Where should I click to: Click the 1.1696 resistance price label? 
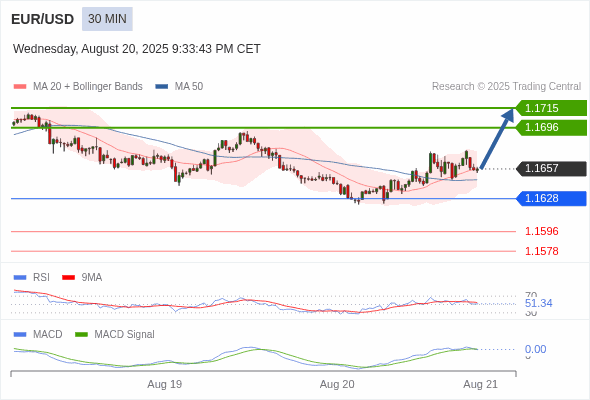click(551, 128)
